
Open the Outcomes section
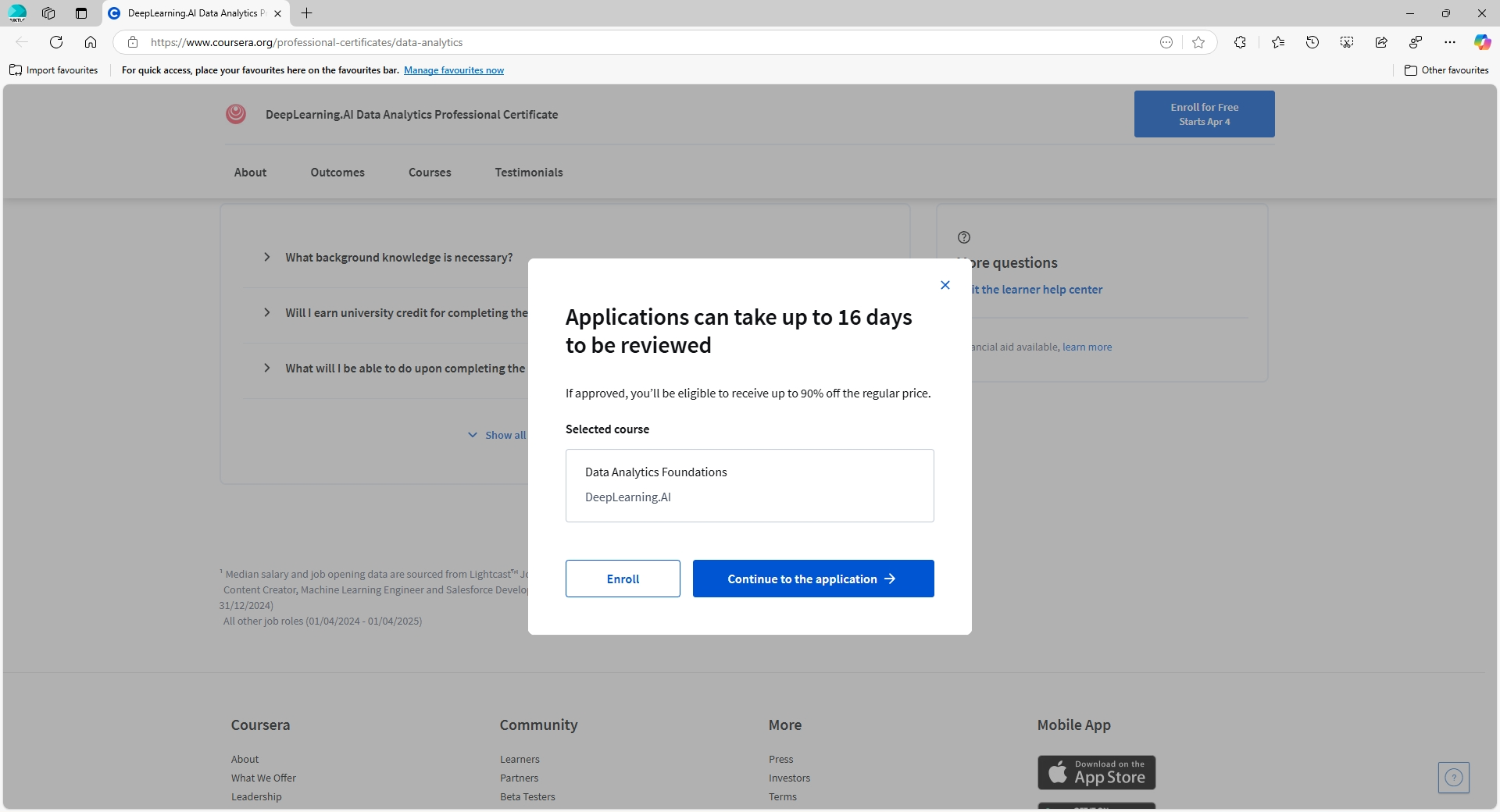click(x=337, y=173)
